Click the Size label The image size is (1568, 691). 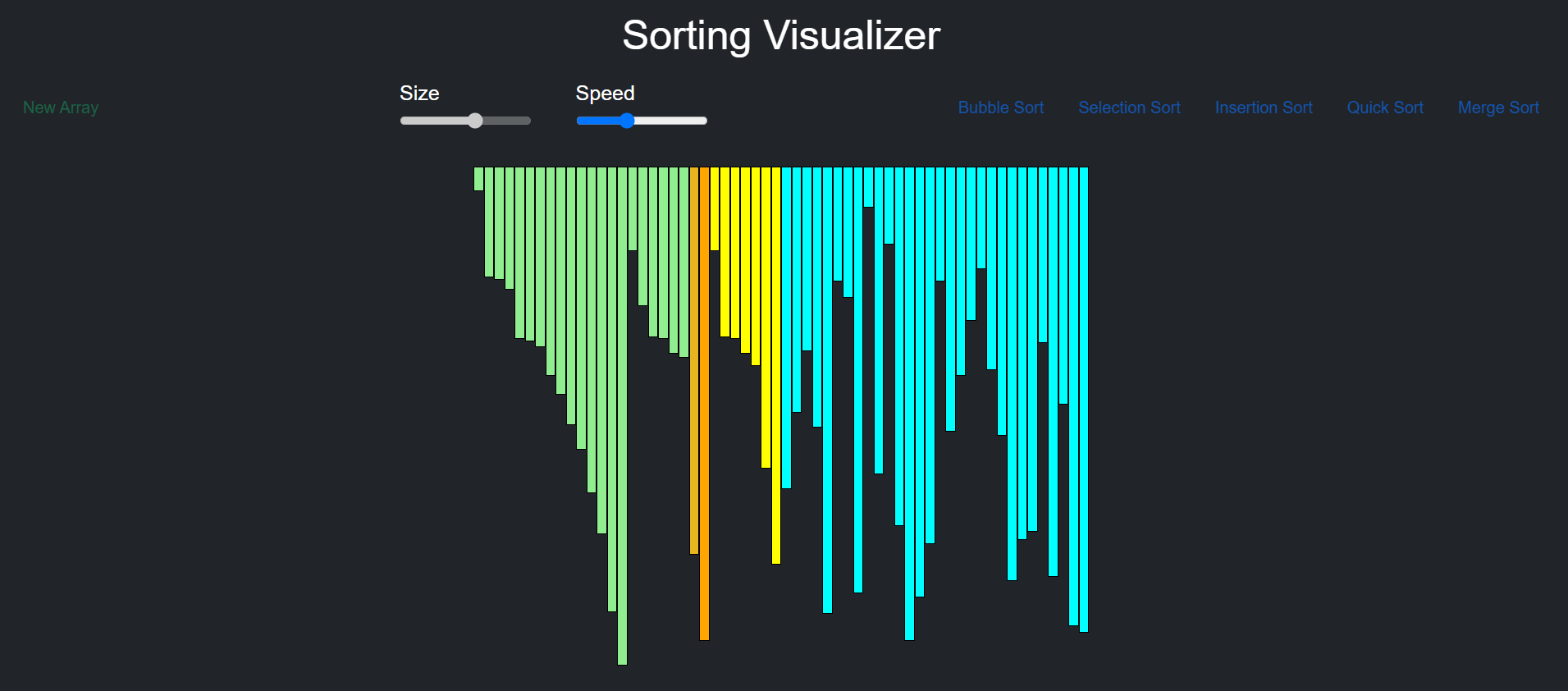tap(419, 94)
